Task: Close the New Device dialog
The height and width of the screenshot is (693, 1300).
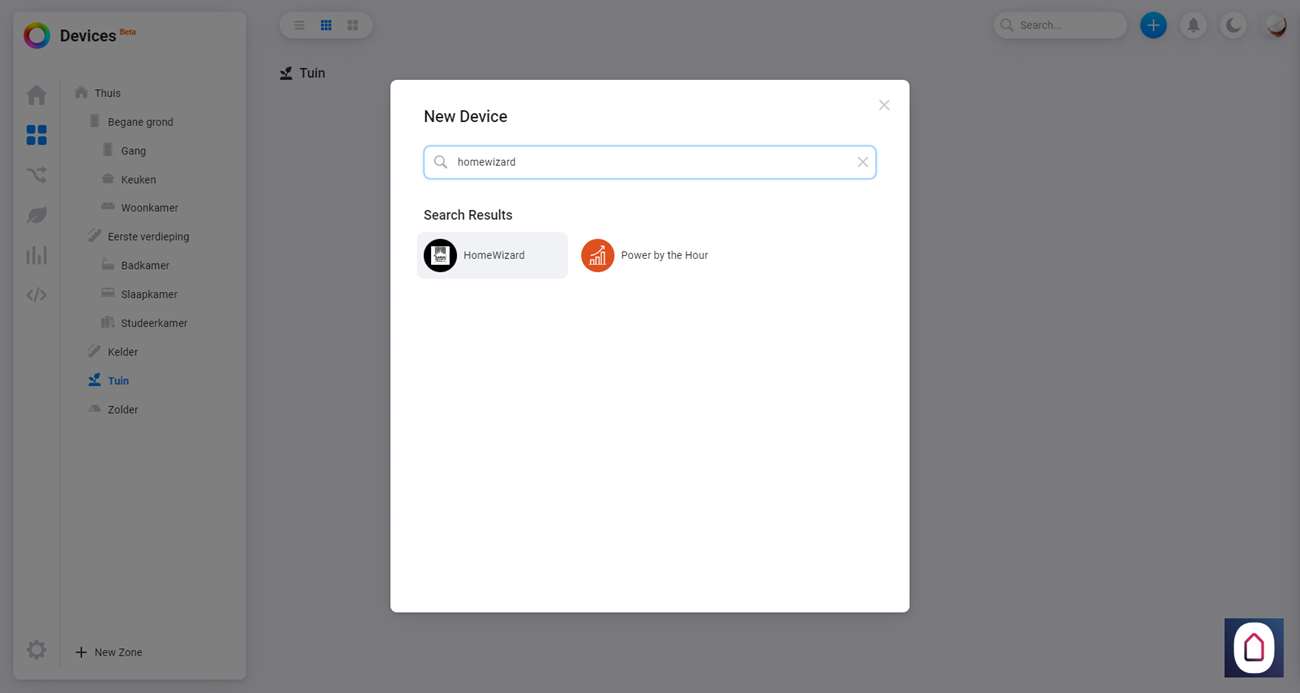Action: coord(884,105)
